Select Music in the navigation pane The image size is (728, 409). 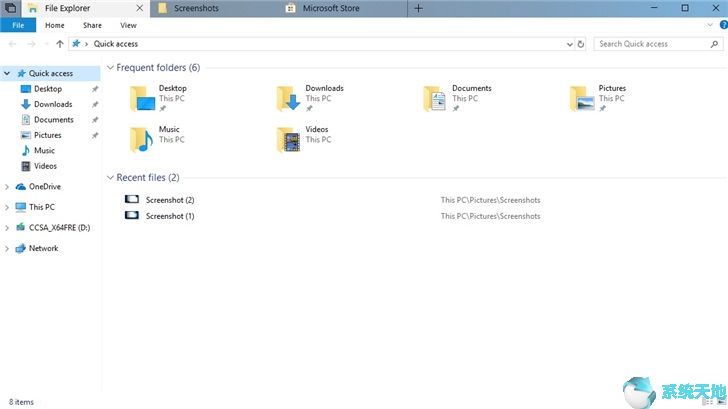[44, 150]
